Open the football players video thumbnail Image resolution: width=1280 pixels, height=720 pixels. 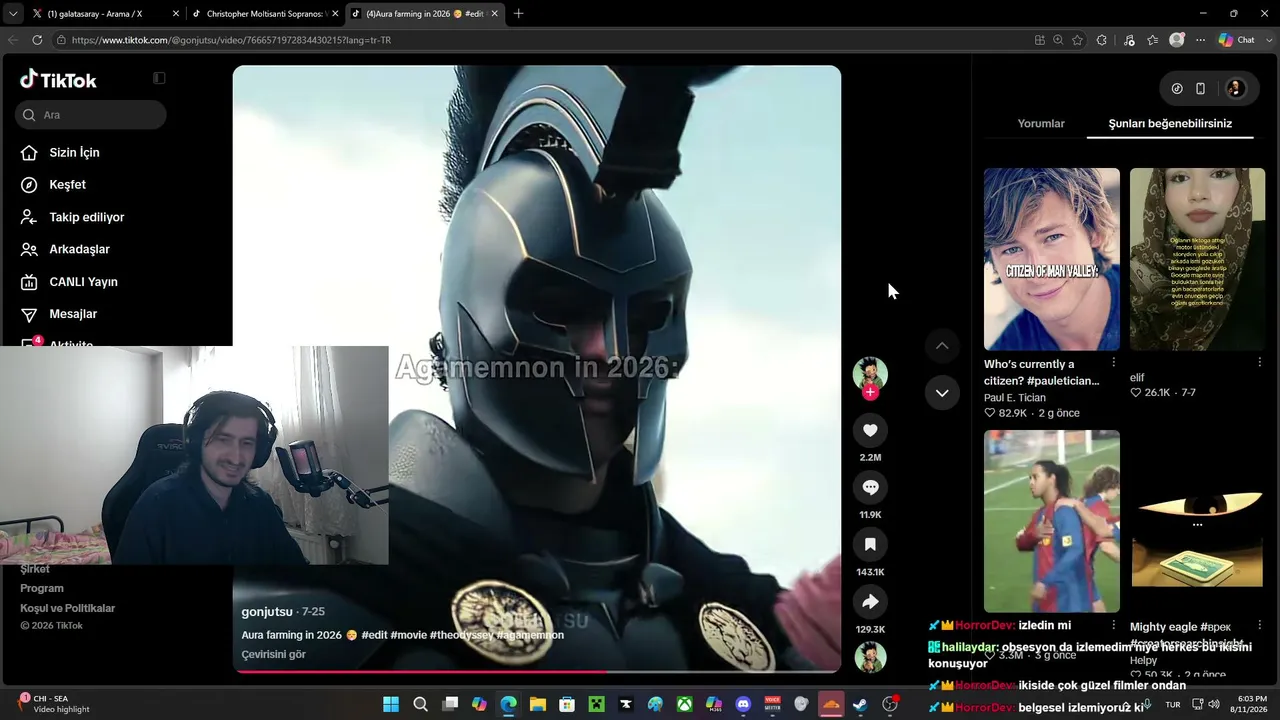coord(1052,521)
